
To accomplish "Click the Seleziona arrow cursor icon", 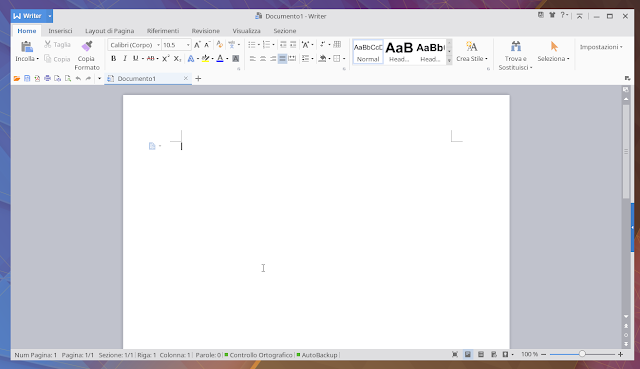I will pos(554,47).
